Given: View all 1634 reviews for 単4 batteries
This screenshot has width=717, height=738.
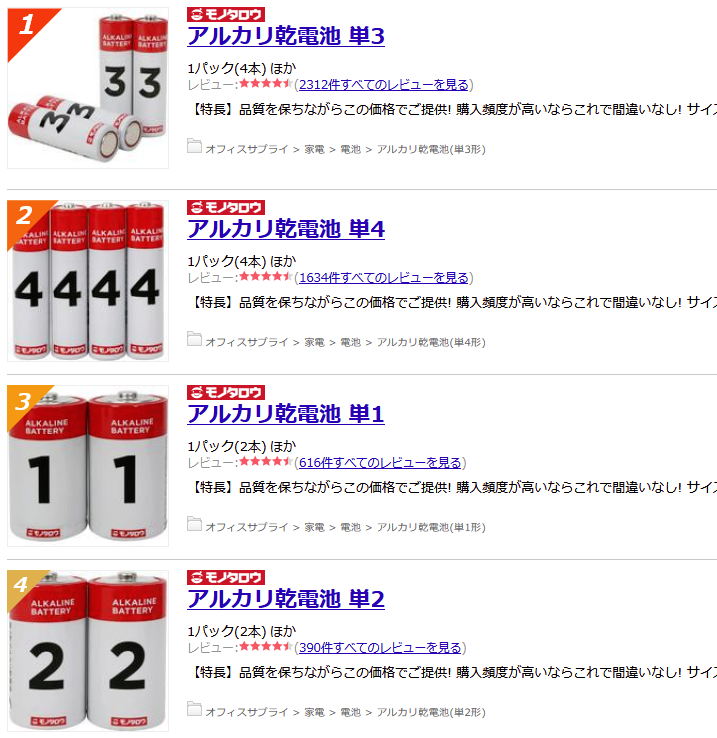Looking at the screenshot, I should coord(384,278).
